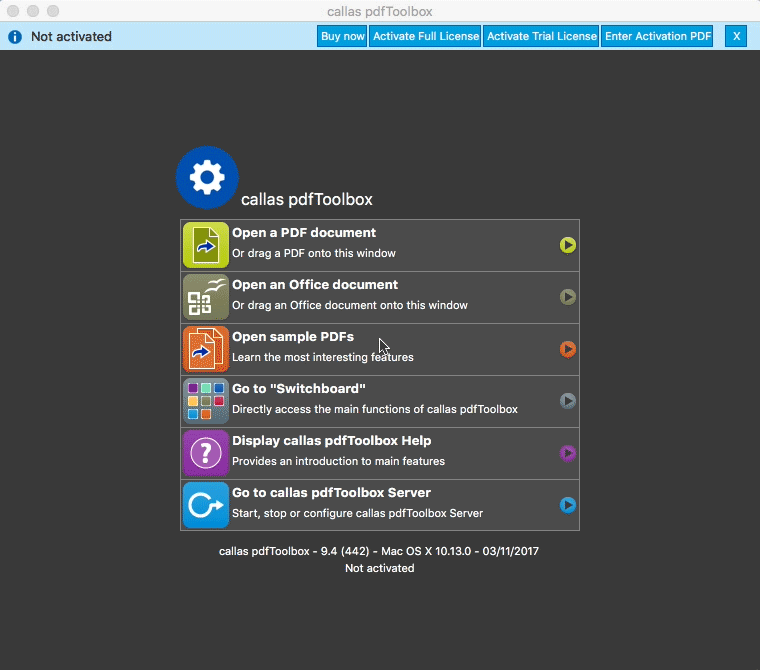
Task: Click 'Provides an introduction to main features'
Action: coord(338,461)
